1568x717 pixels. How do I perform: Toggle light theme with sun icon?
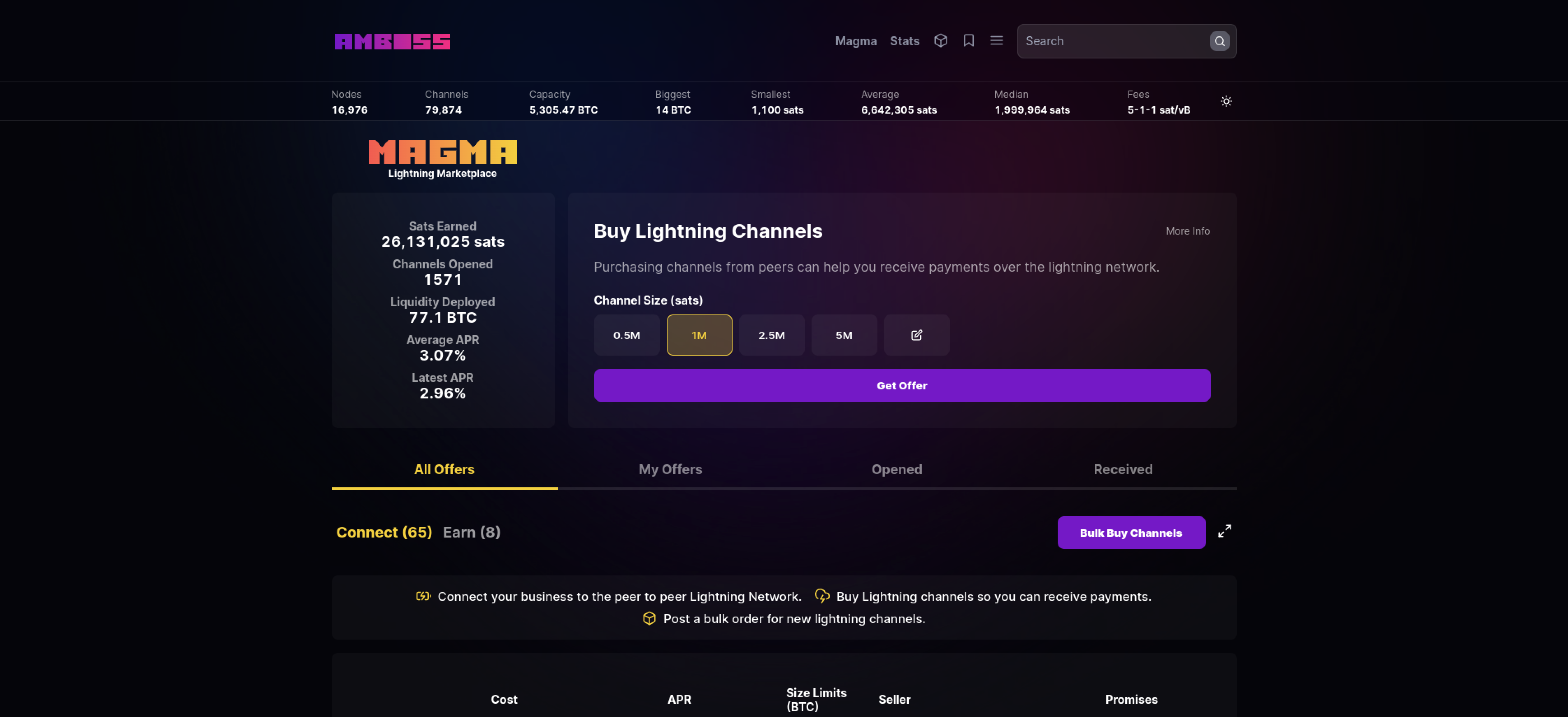pyautogui.click(x=1226, y=102)
